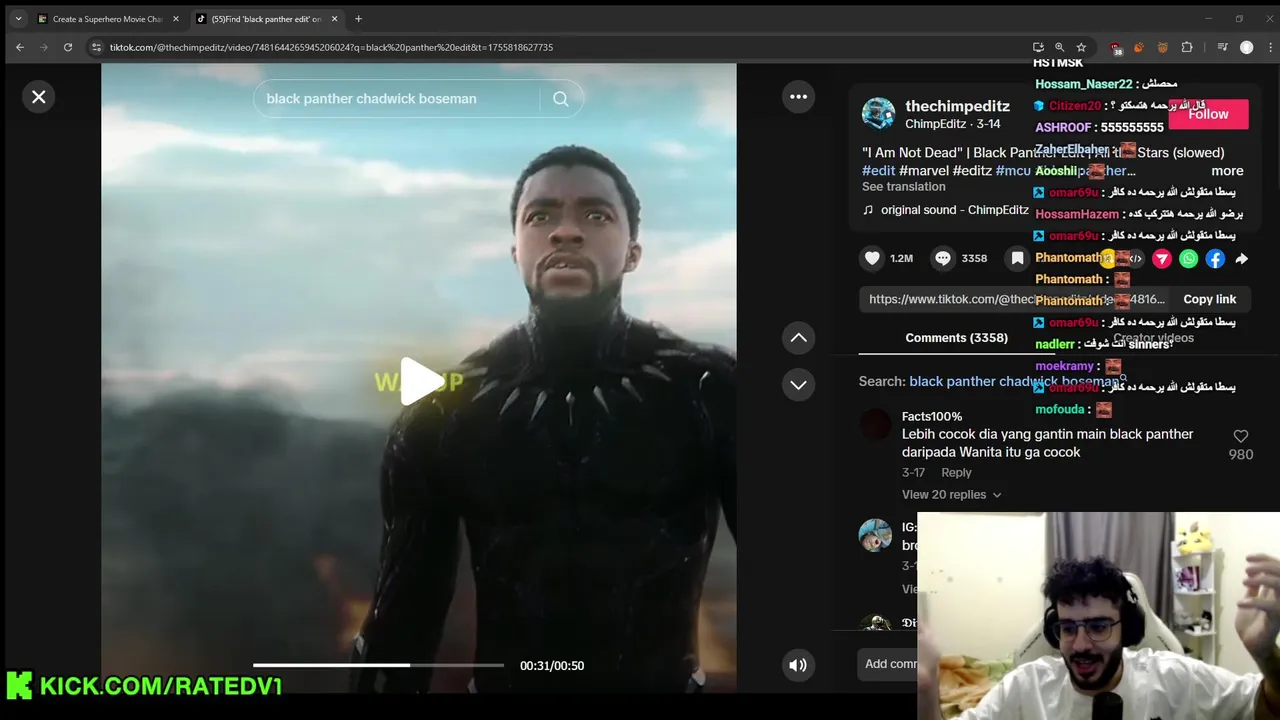The image size is (1280, 720).
Task: Go back in browser history
Action: coord(20,47)
